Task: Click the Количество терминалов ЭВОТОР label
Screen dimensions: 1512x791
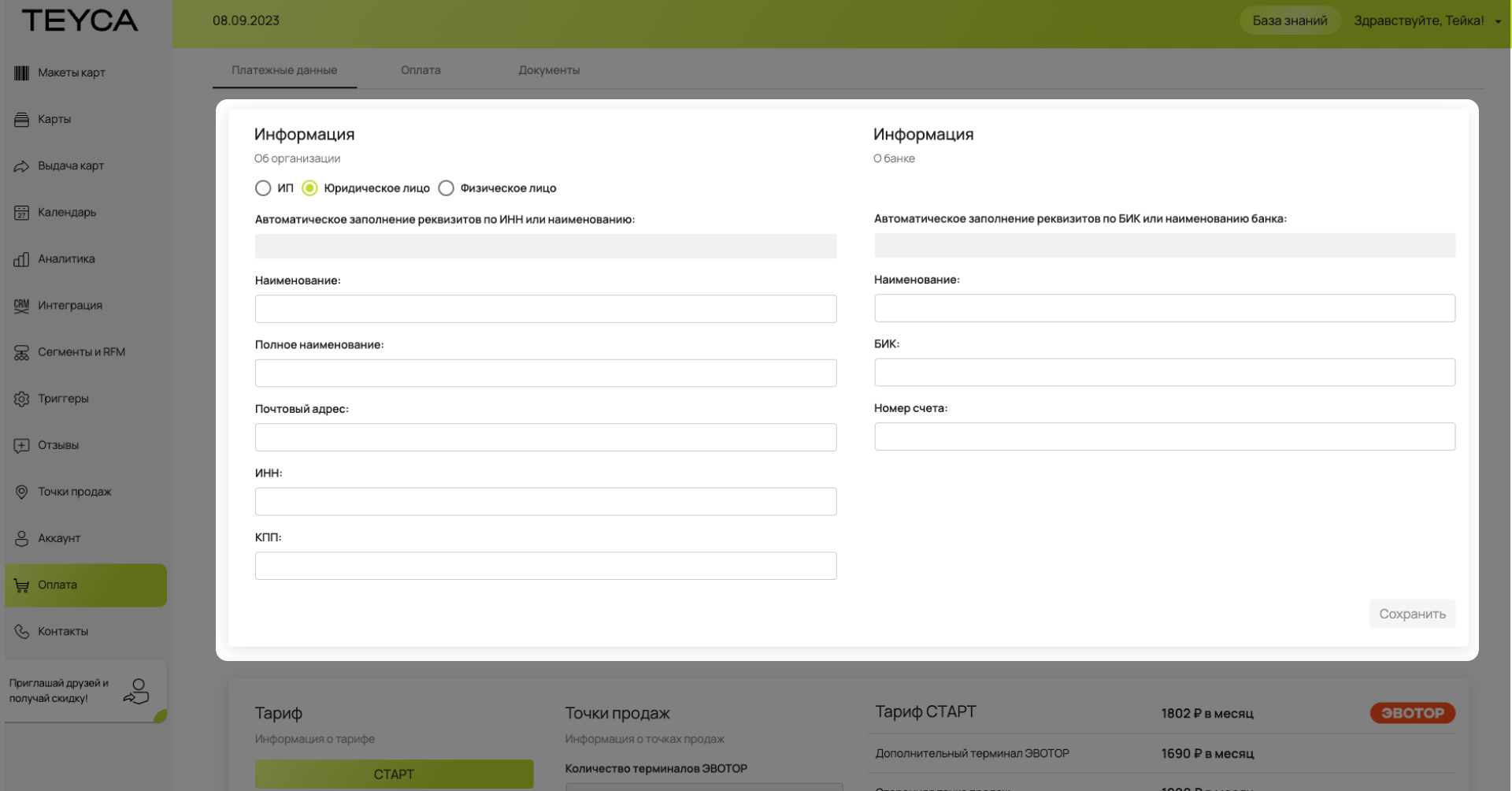Action: (656, 769)
